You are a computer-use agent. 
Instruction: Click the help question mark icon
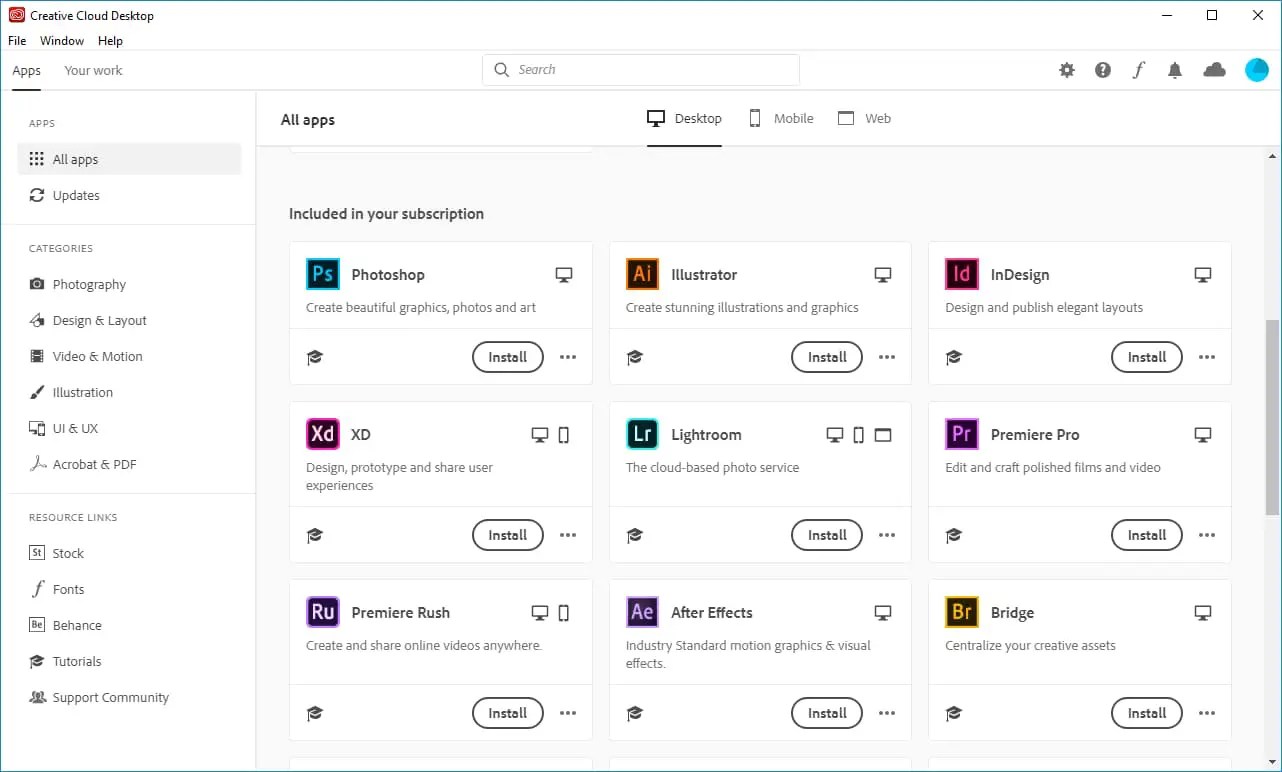pos(1103,70)
